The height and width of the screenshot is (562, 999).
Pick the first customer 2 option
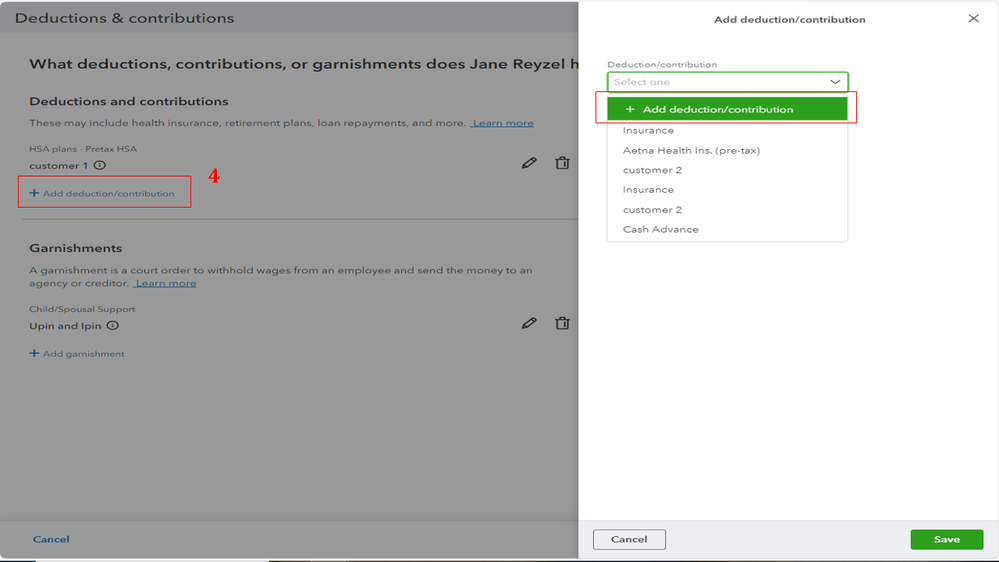tap(652, 170)
